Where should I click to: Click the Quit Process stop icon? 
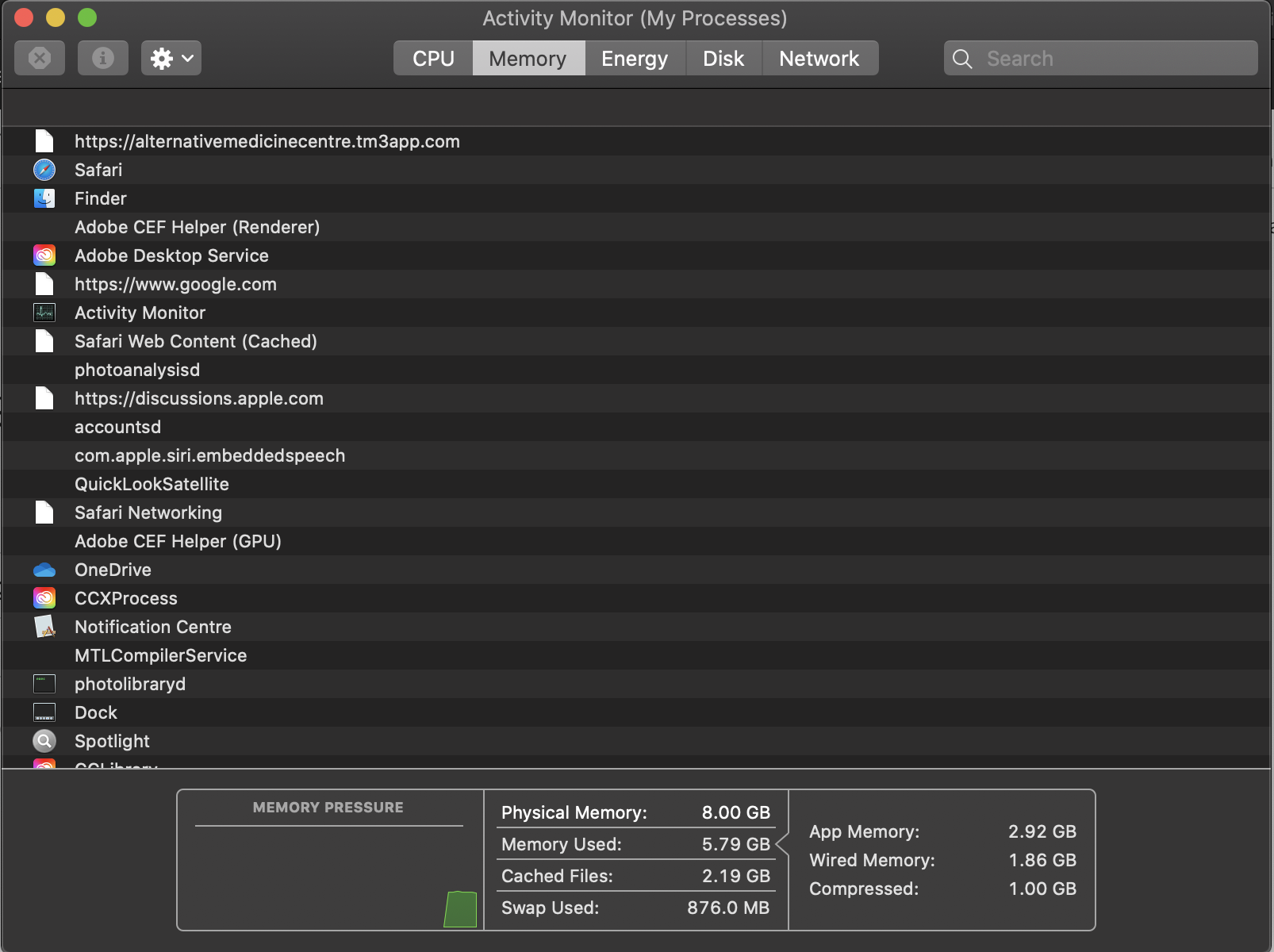(x=40, y=58)
